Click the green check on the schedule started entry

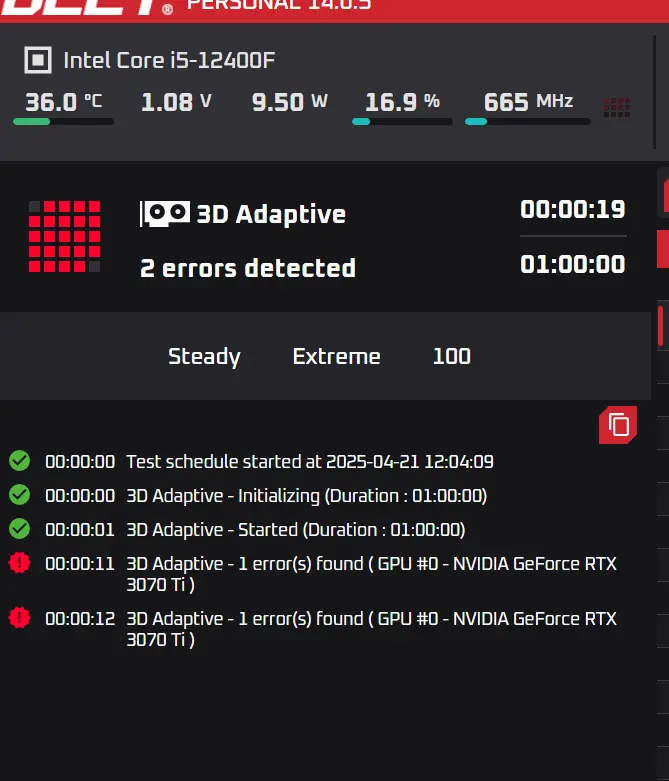(19, 461)
